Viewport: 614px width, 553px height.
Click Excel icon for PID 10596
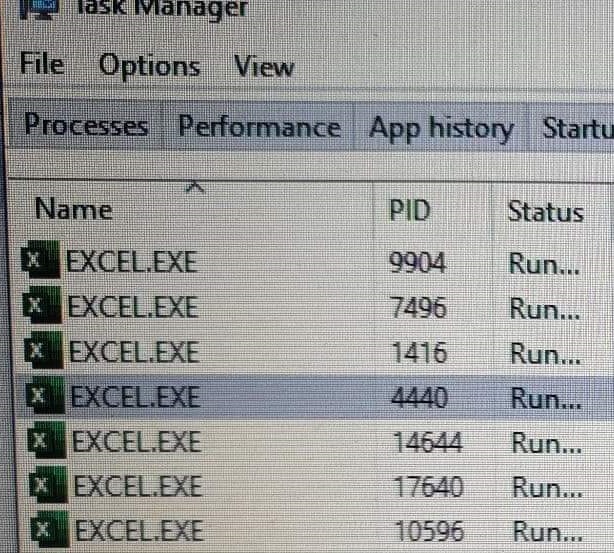tap(50, 530)
